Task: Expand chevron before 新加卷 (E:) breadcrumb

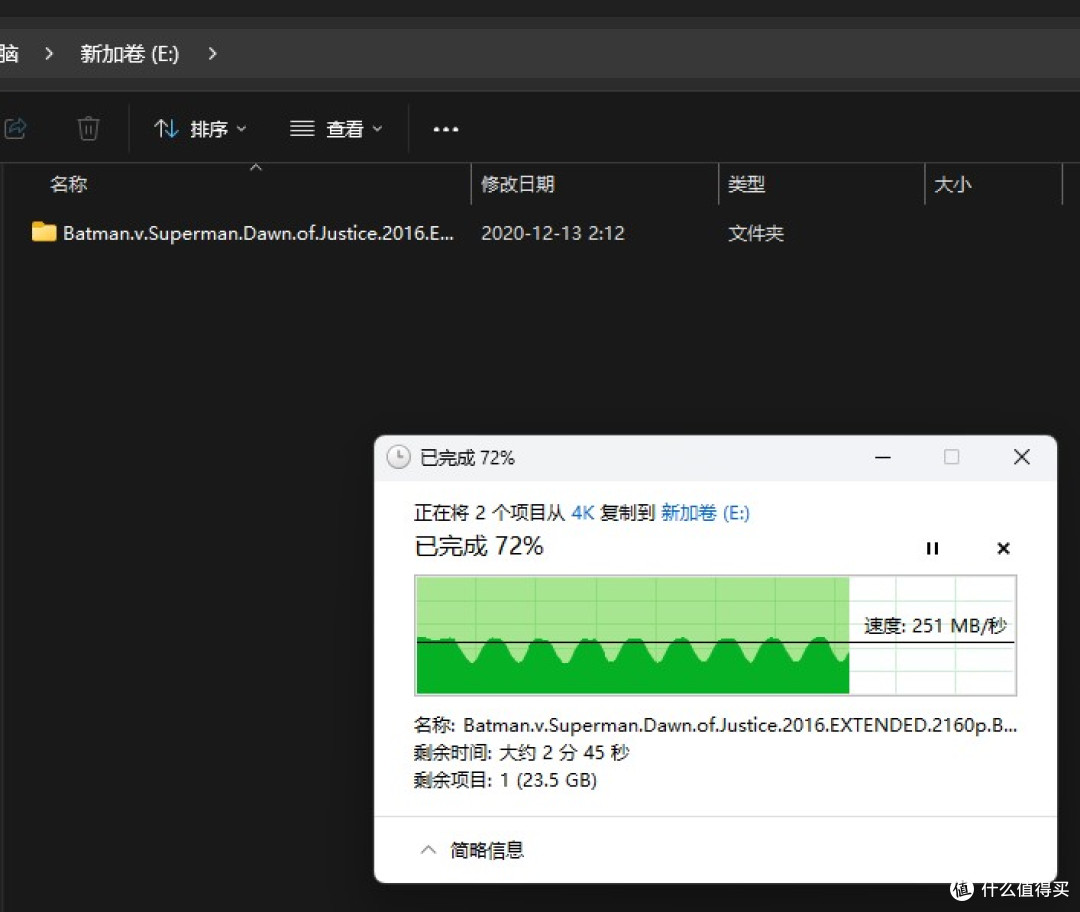Action: (x=49, y=54)
